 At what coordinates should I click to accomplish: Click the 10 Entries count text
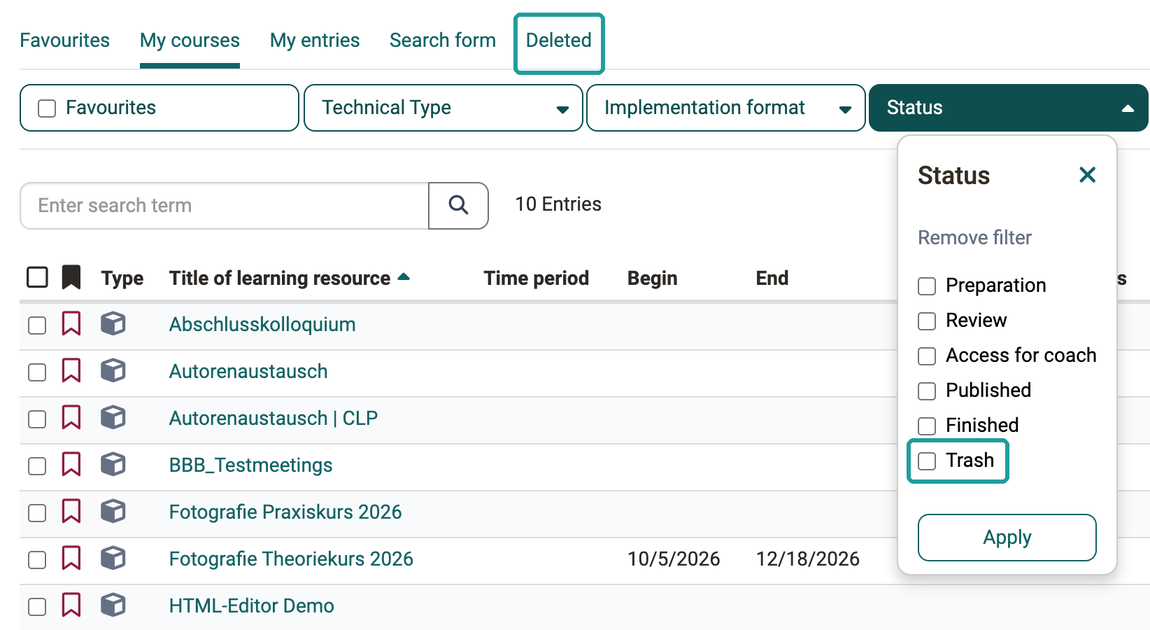(x=558, y=204)
